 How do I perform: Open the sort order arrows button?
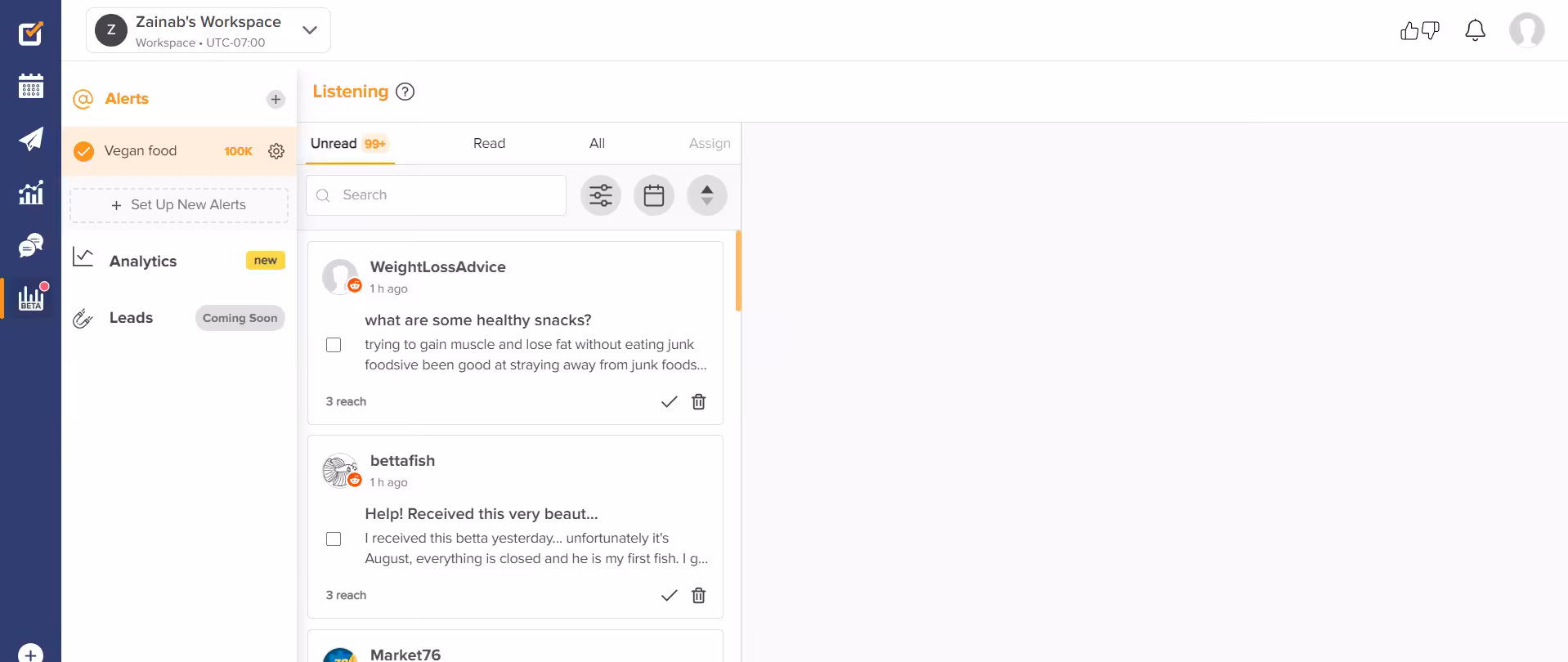[707, 195]
